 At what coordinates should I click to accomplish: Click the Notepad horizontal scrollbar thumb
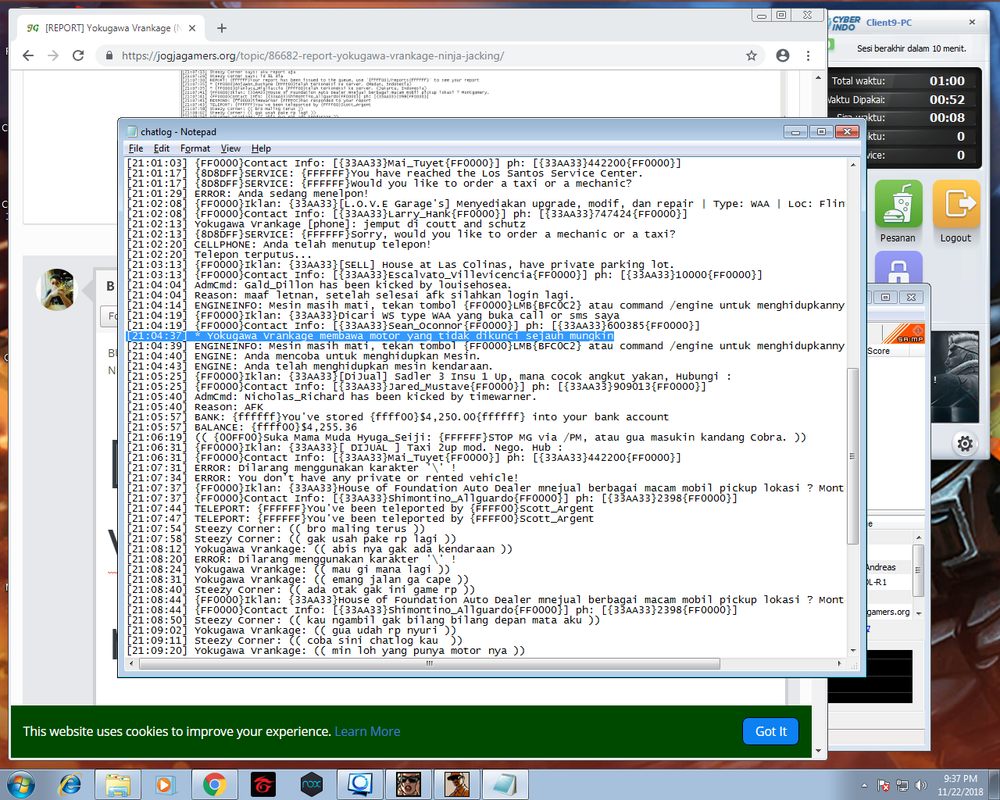[x=429, y=663]
